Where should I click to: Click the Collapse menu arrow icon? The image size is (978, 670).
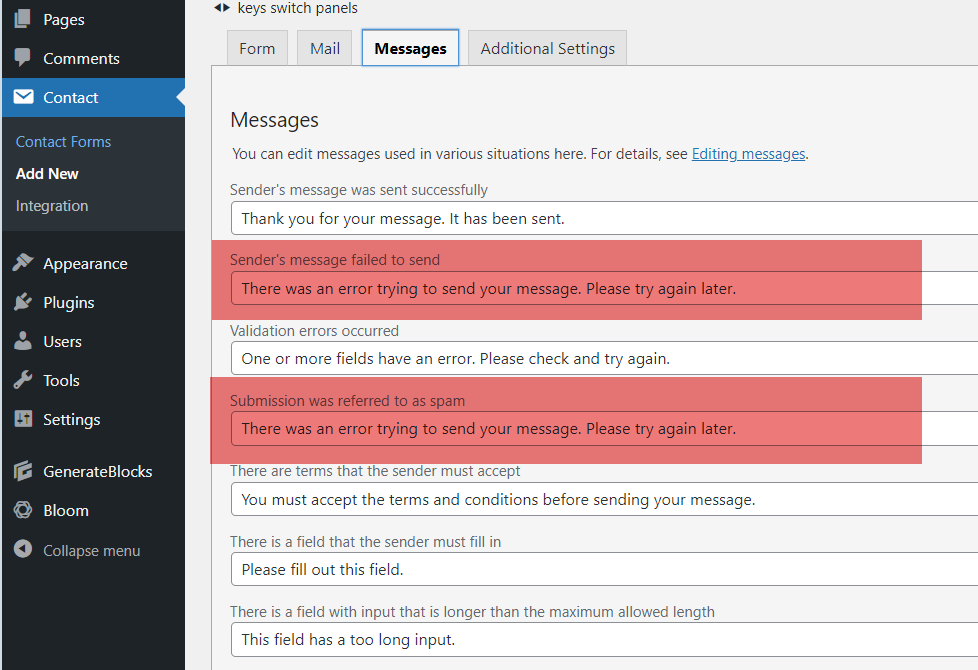tap(22, 549)
